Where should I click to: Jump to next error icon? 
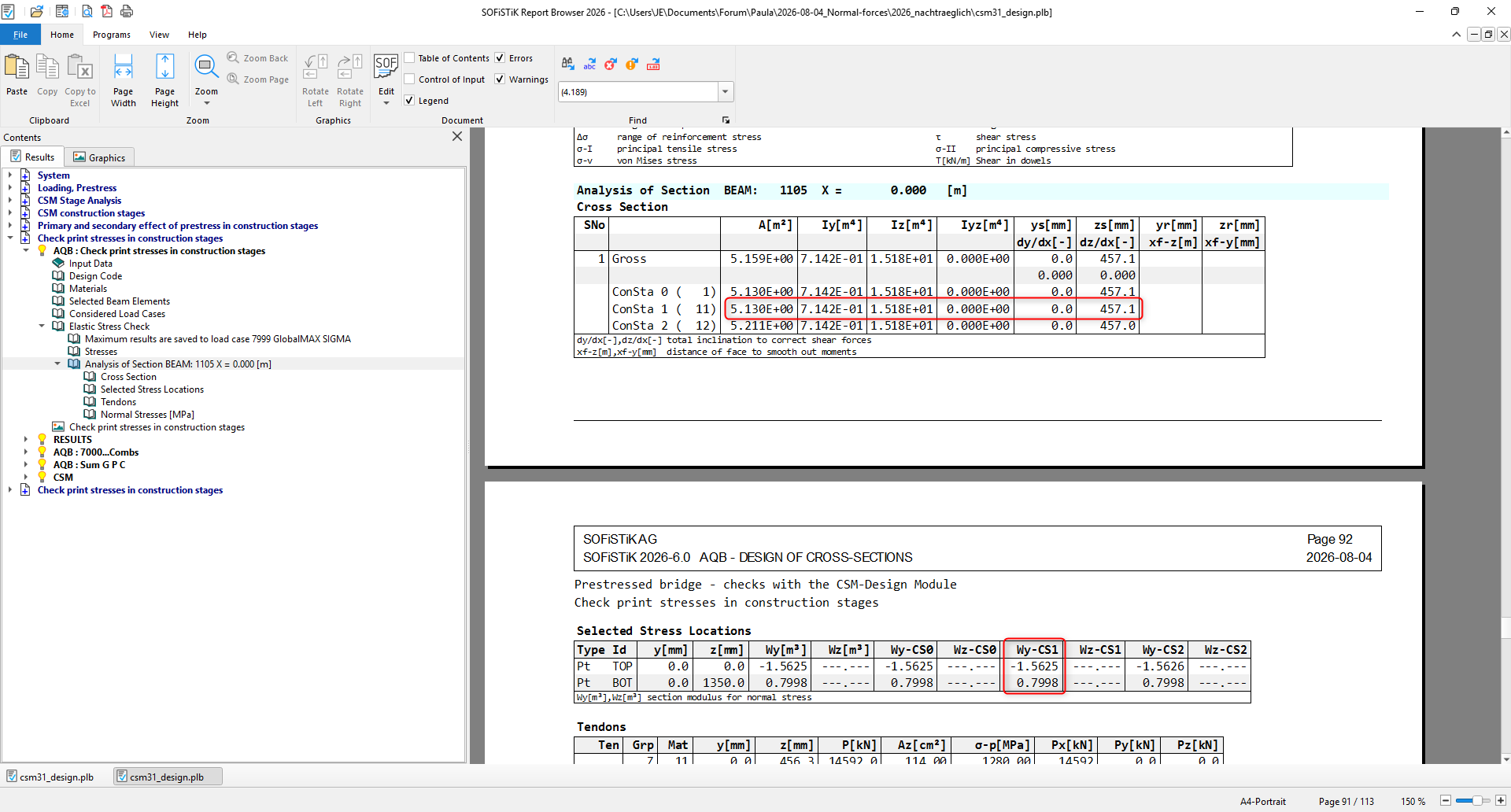[611, 65]
